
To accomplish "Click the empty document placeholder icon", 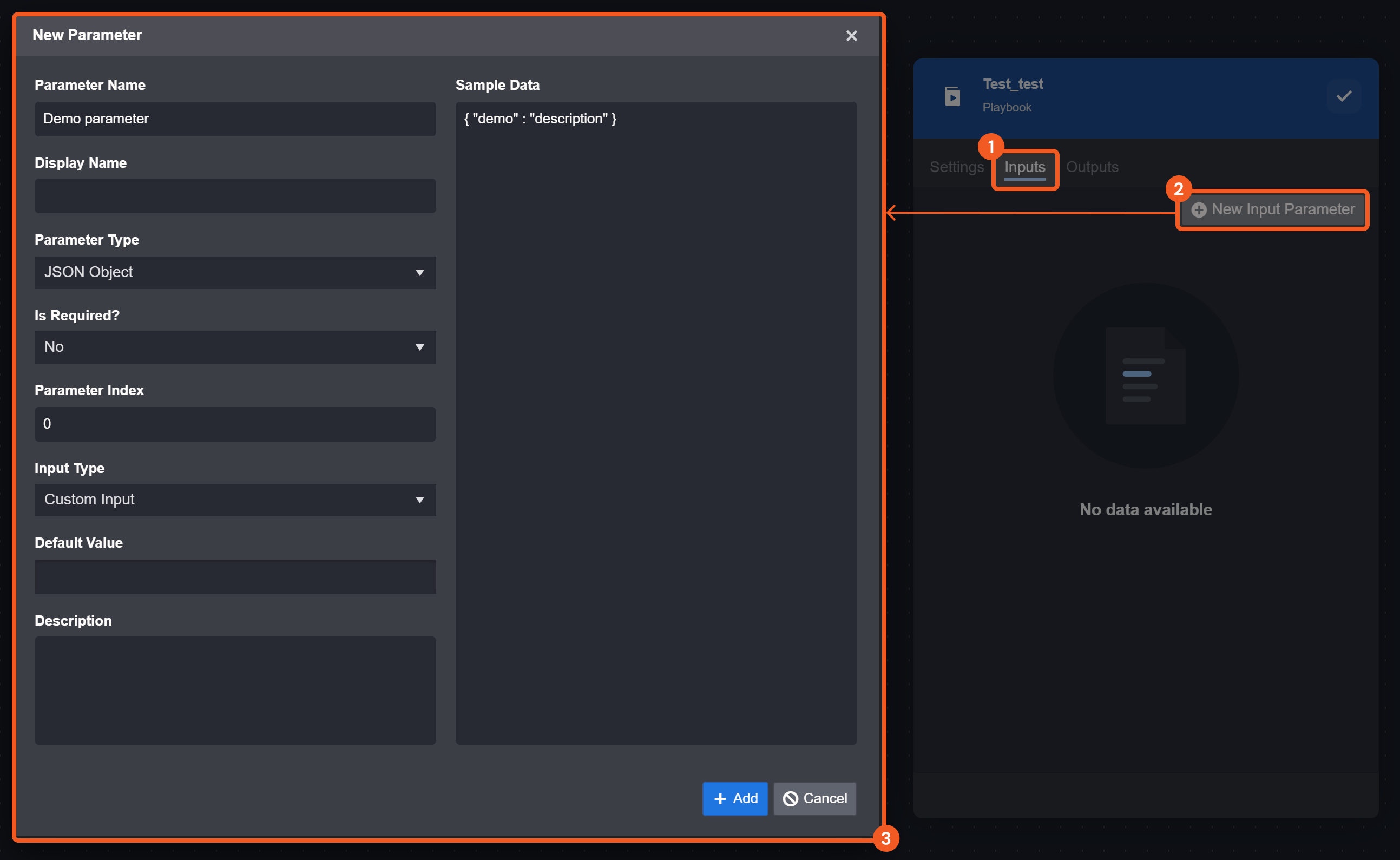I will (1145, 376).
